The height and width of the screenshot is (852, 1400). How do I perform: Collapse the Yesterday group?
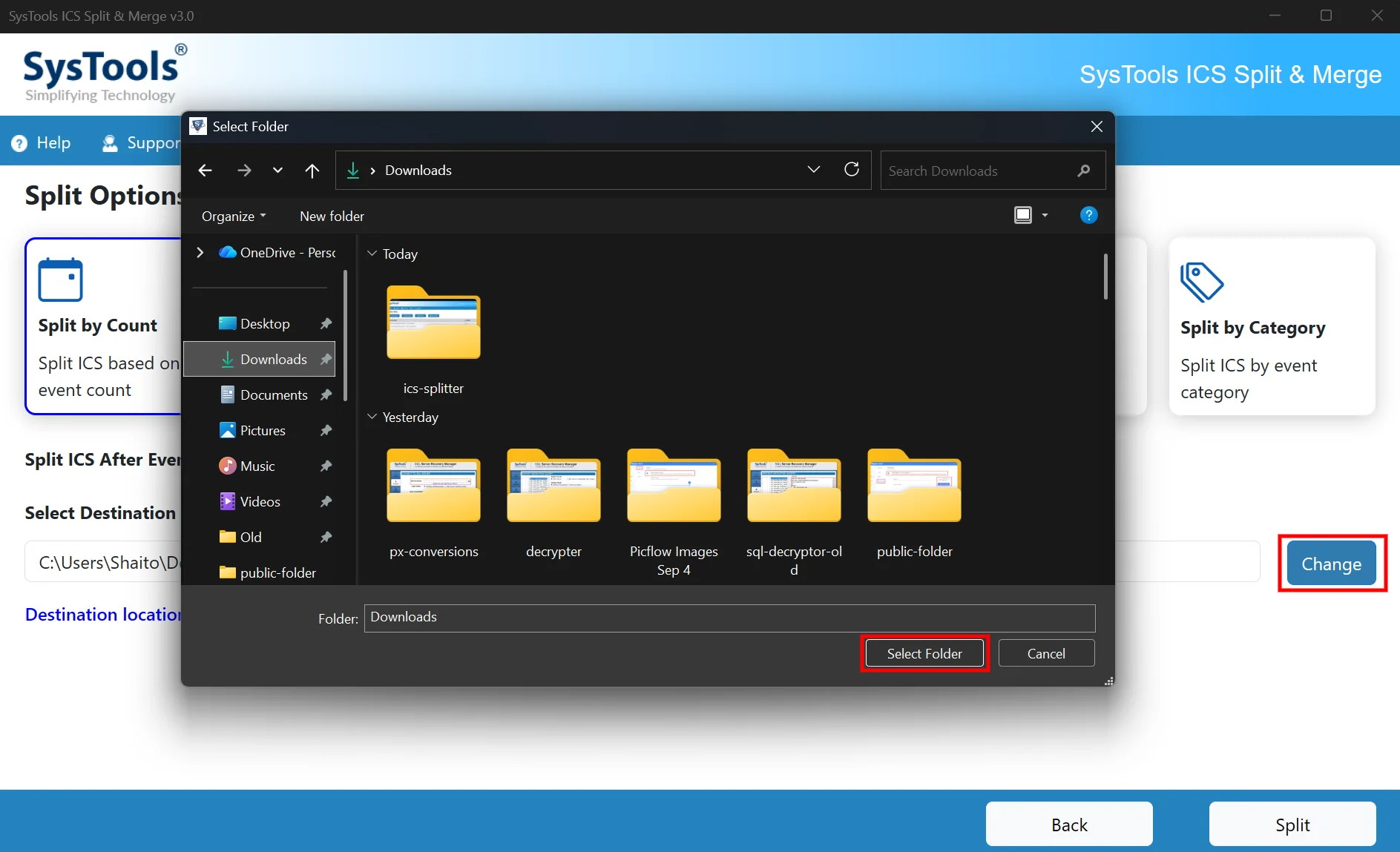(372, 417)
